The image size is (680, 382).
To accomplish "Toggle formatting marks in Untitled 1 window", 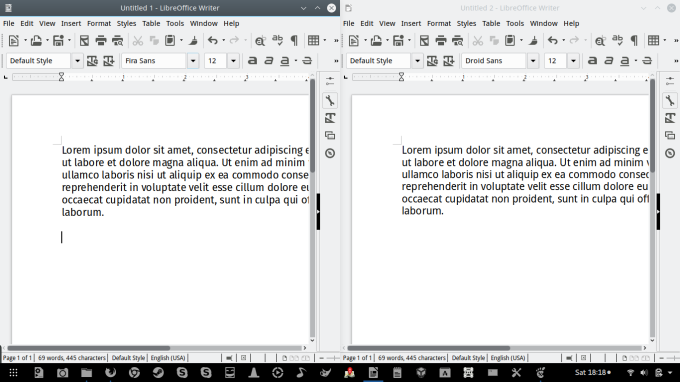I will click(294, 41).
